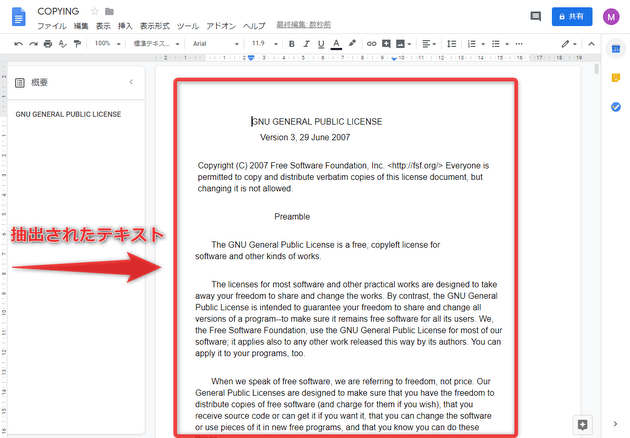Run spell check tool

[62, 44]
